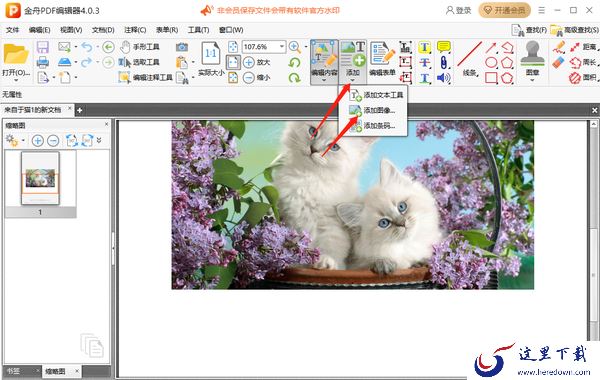The width and height of the screenshot is (600, 380).
Task: Collapse the Add (添加) dropdown button
Action: point(352,80)
